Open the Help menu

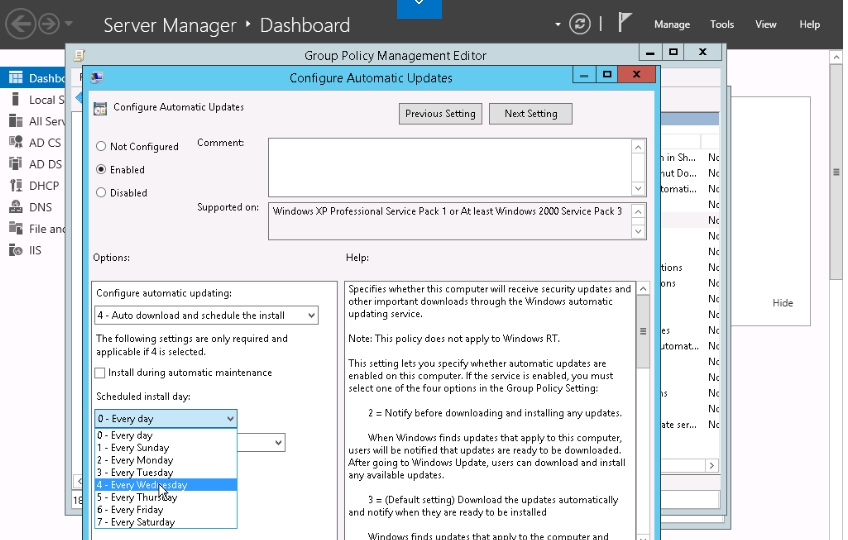coord(810,24)
